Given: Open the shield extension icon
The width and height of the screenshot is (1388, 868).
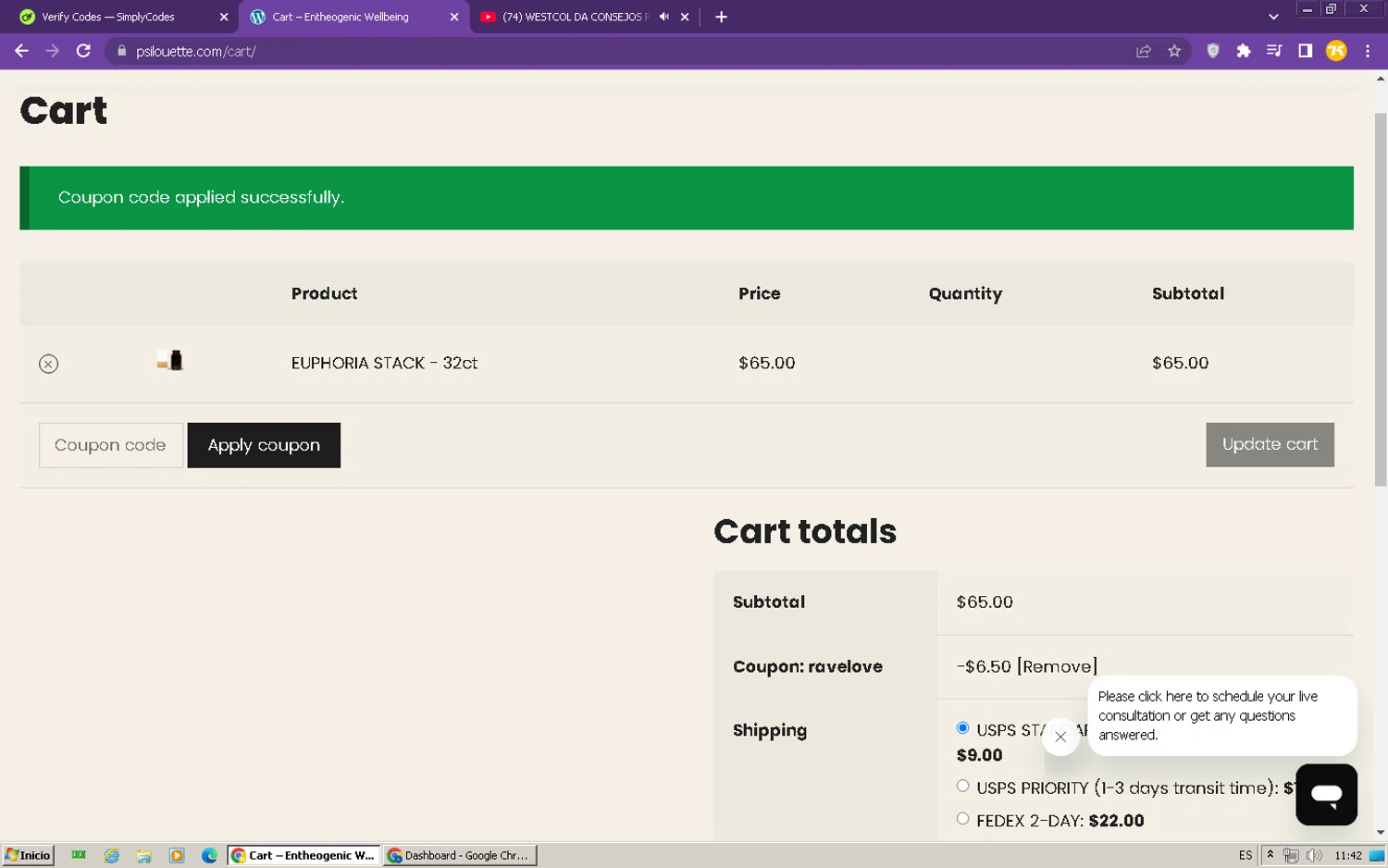Looking at the screenshot, I should (1213, 51).
